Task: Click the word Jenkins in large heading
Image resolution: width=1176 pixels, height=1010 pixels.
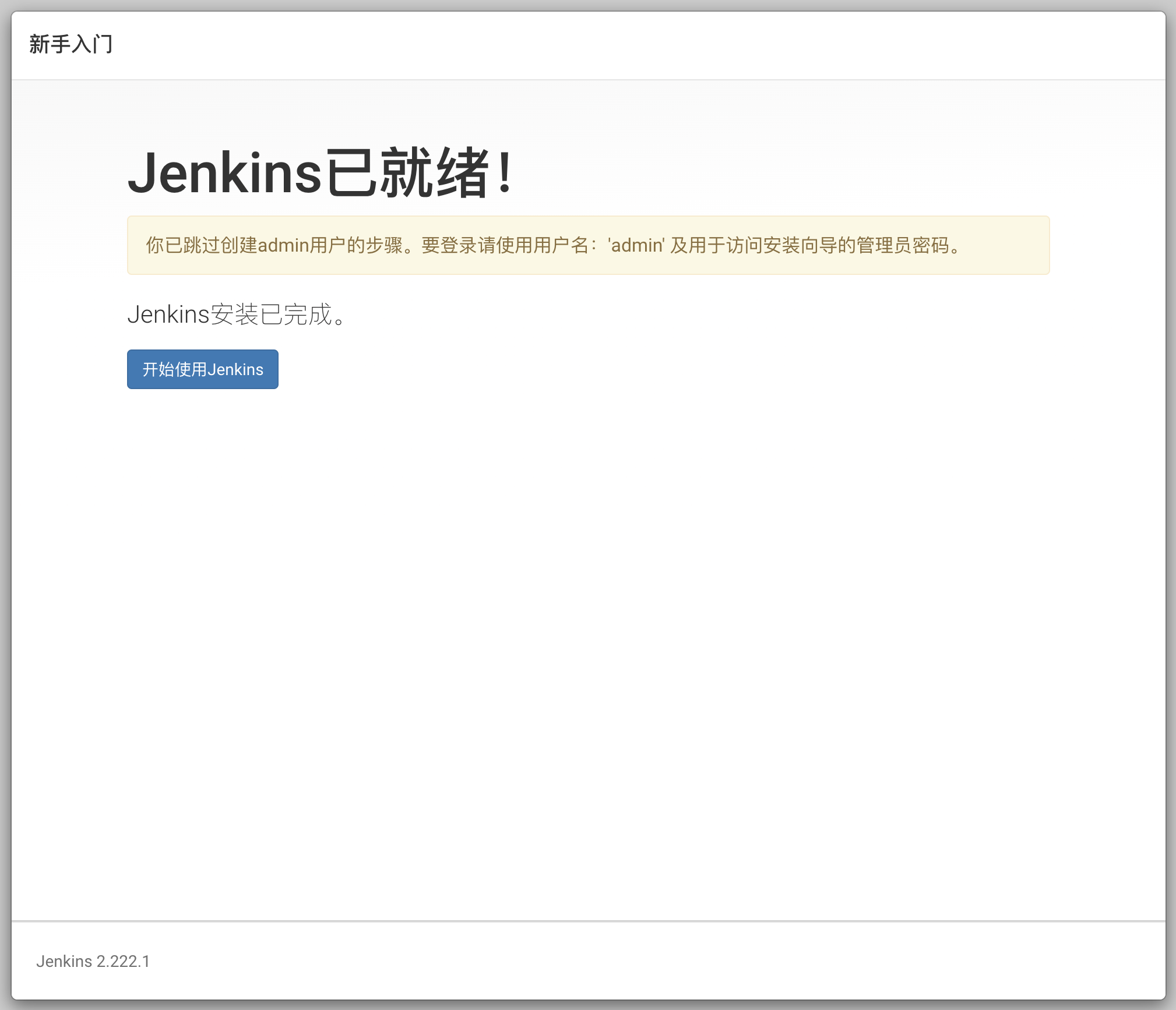Action: tap(224, 173)
